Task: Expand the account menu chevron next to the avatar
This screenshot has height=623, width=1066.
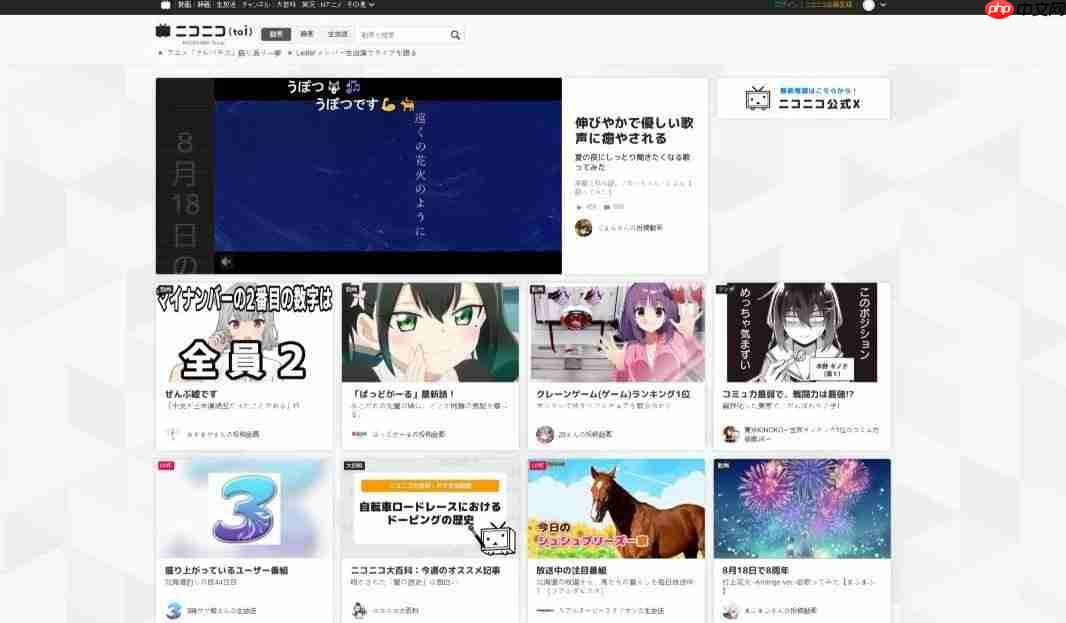Action: (x=883, y=5)
